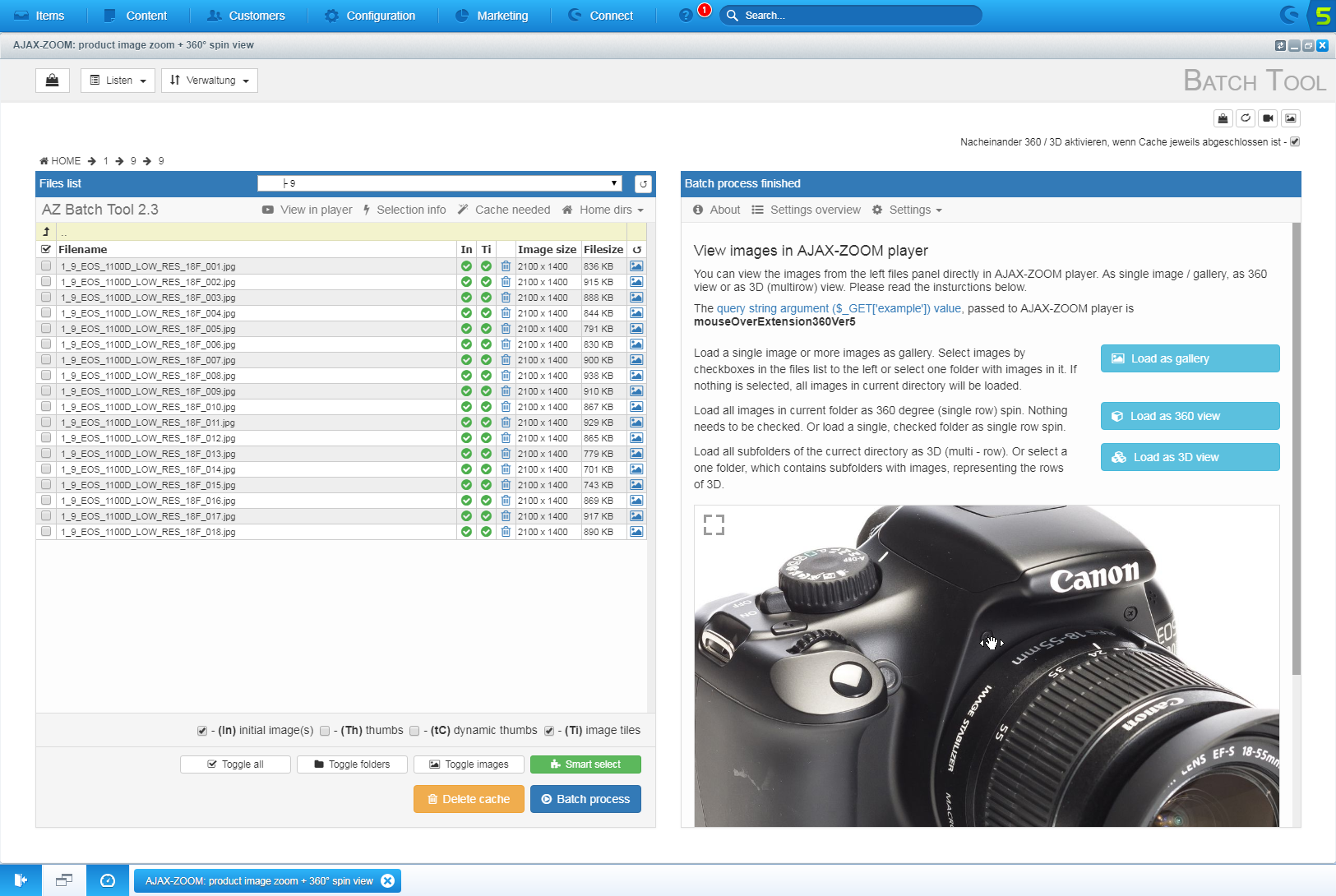
Task: Open the About tab
Action: (716, 210)
